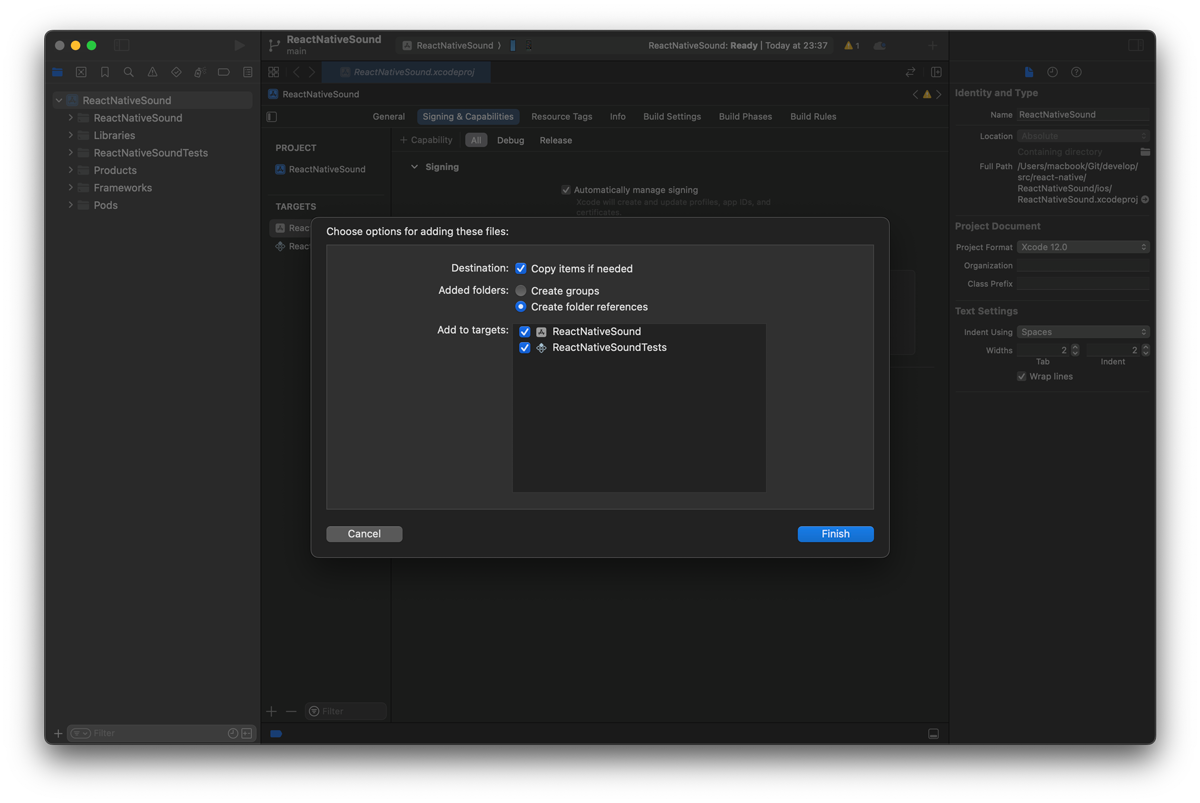This screenshot has height=803, width=1200.
Task: Click the Indent width stepper
Action: 1146,350
